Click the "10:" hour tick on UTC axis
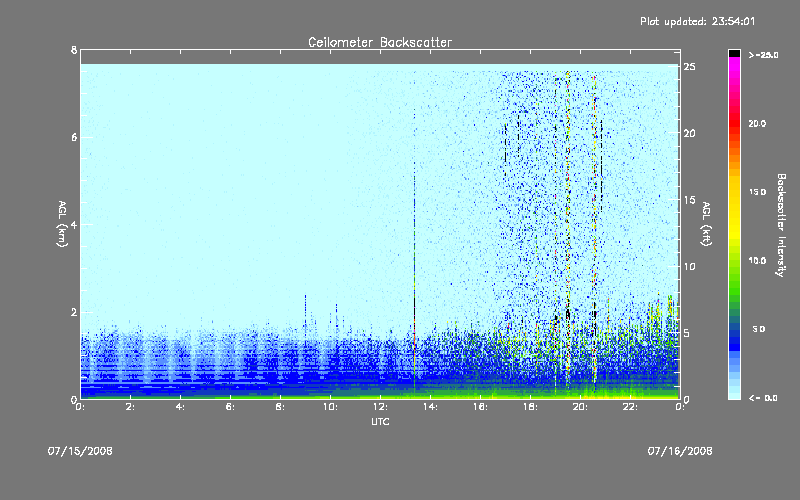This screenshot has width=800, height=500. pos(330,407)
